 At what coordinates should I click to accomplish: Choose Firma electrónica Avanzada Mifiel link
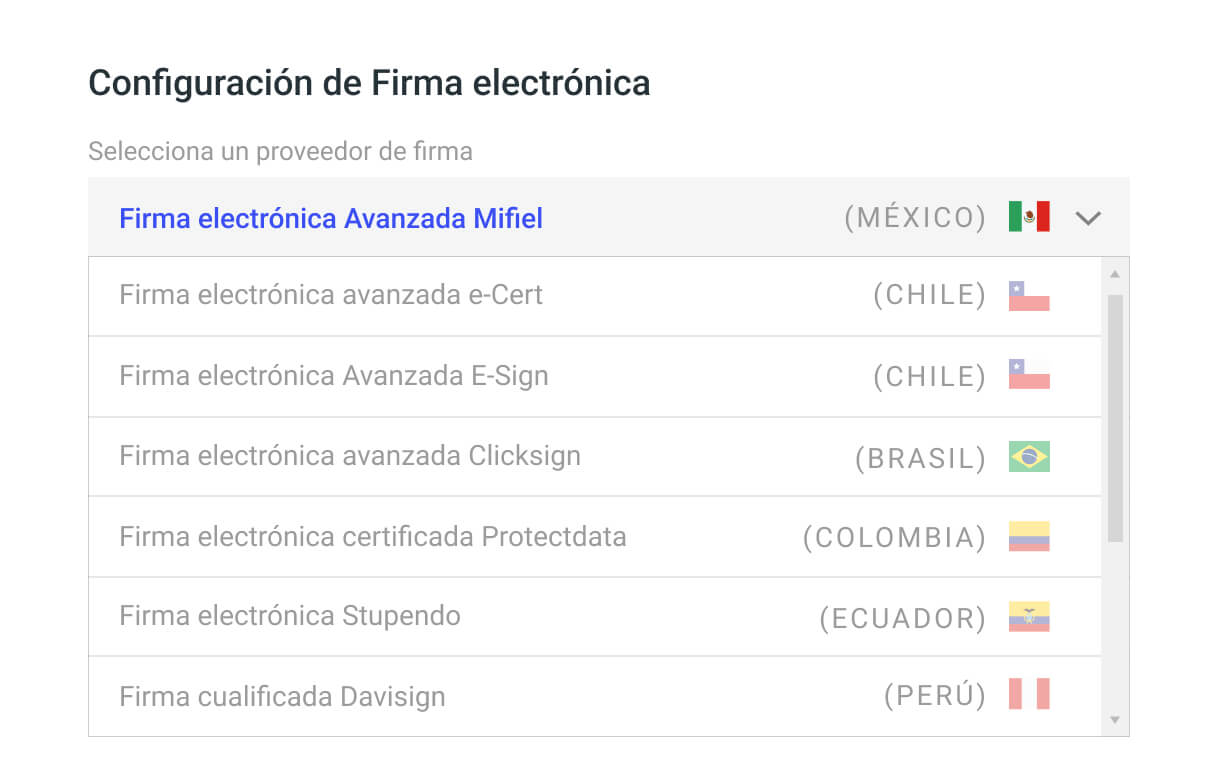[x=330, y=218]
